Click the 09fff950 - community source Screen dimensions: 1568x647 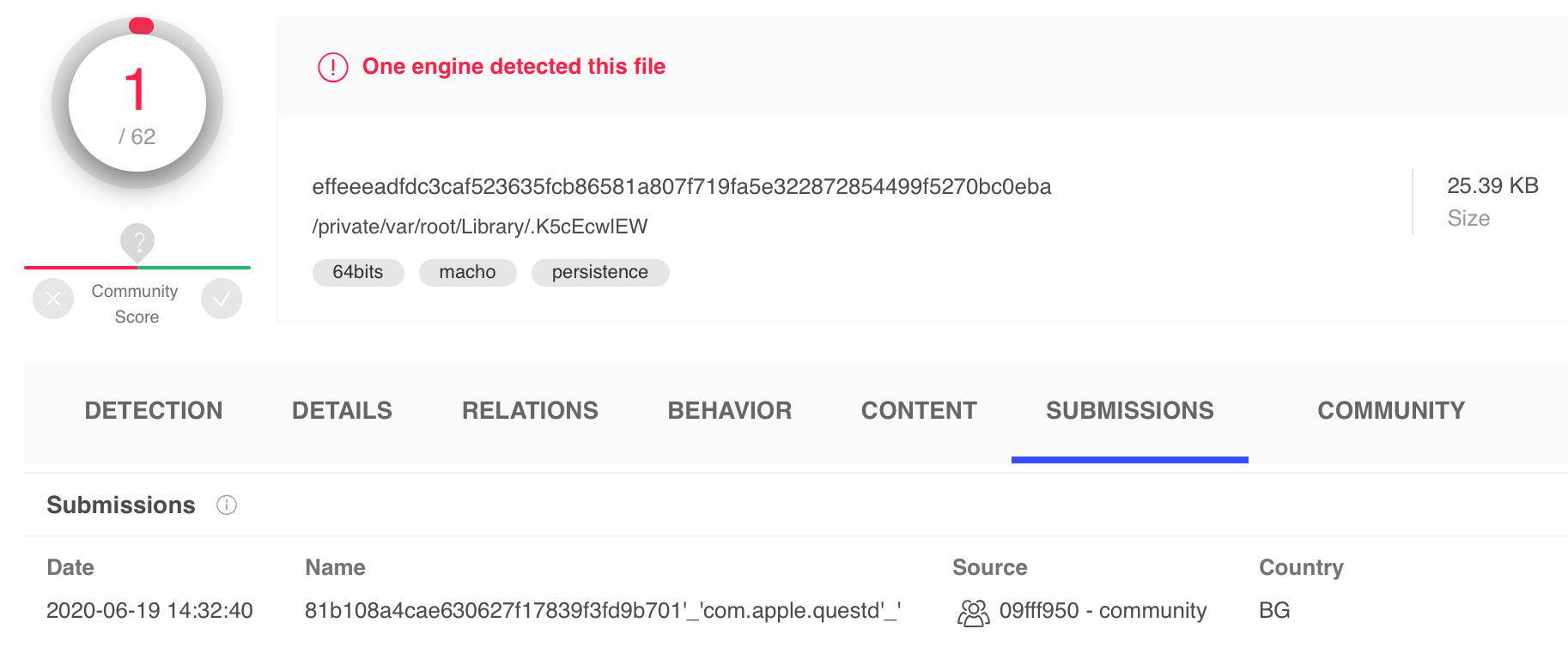tap(1103, 611)
